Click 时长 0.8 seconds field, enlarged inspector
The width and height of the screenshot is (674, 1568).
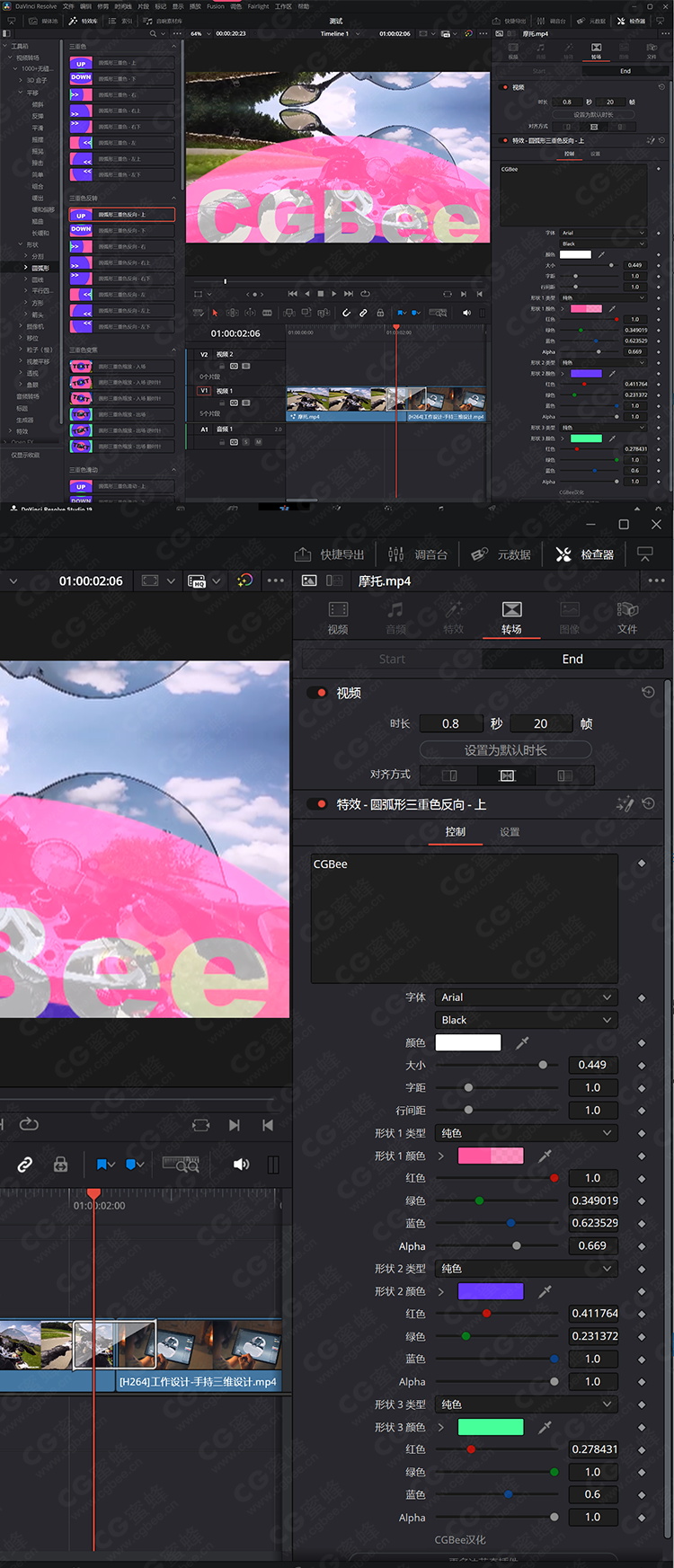451,723
